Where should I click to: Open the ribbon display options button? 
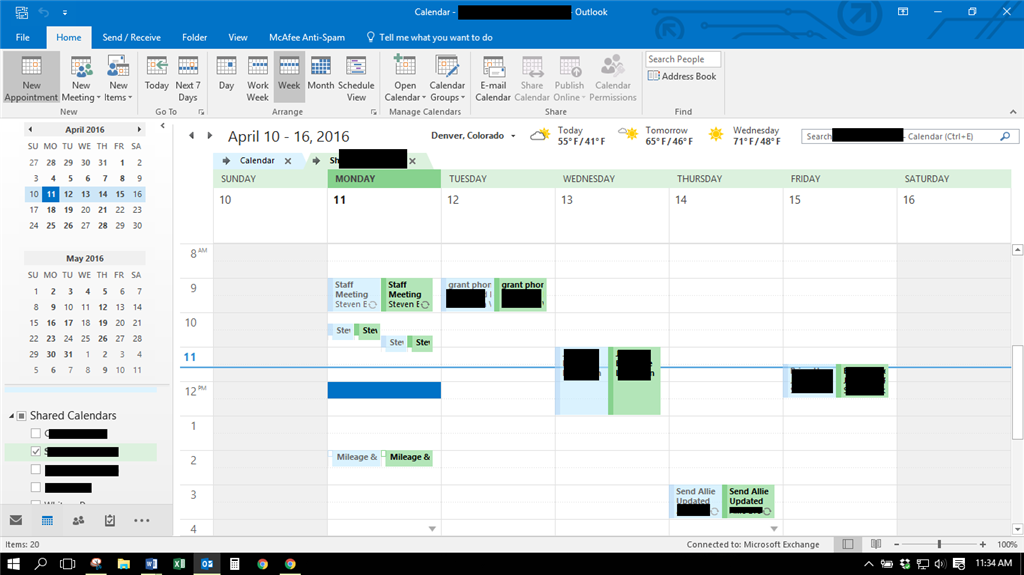903,12
